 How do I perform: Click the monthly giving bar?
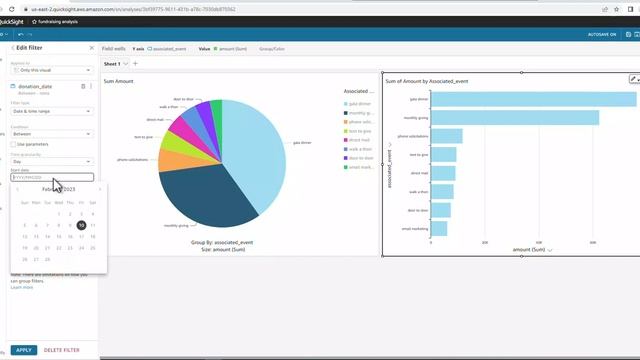click(x=515, y=118)
